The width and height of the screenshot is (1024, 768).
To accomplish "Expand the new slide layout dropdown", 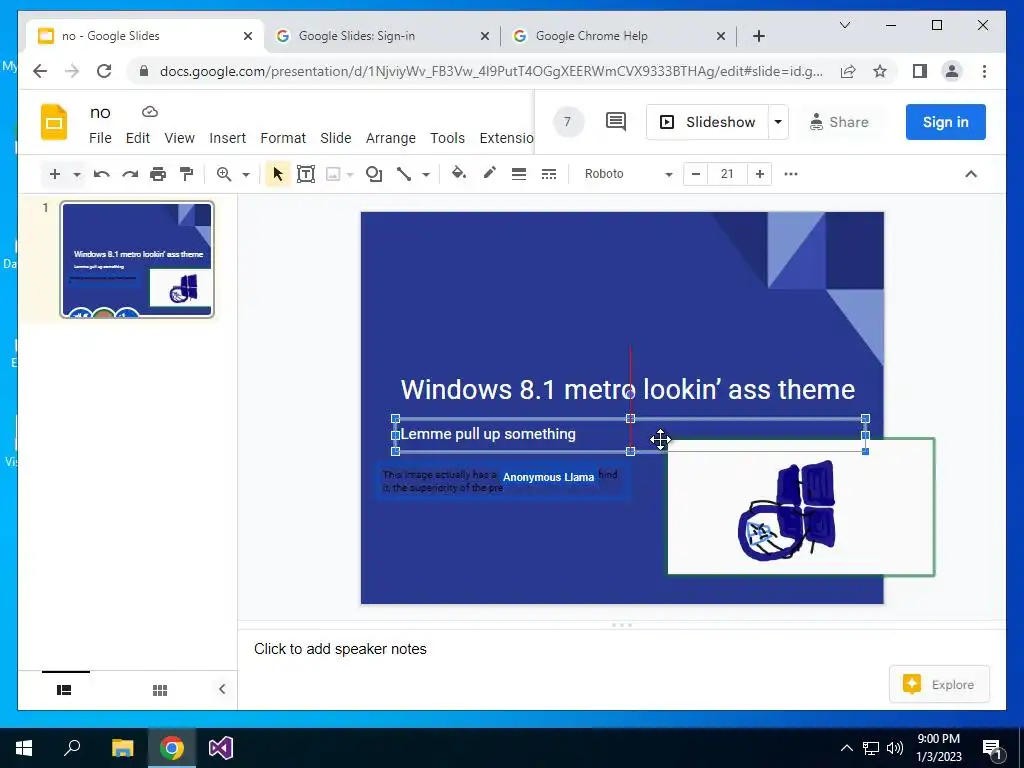I will (x=77, y=174).
